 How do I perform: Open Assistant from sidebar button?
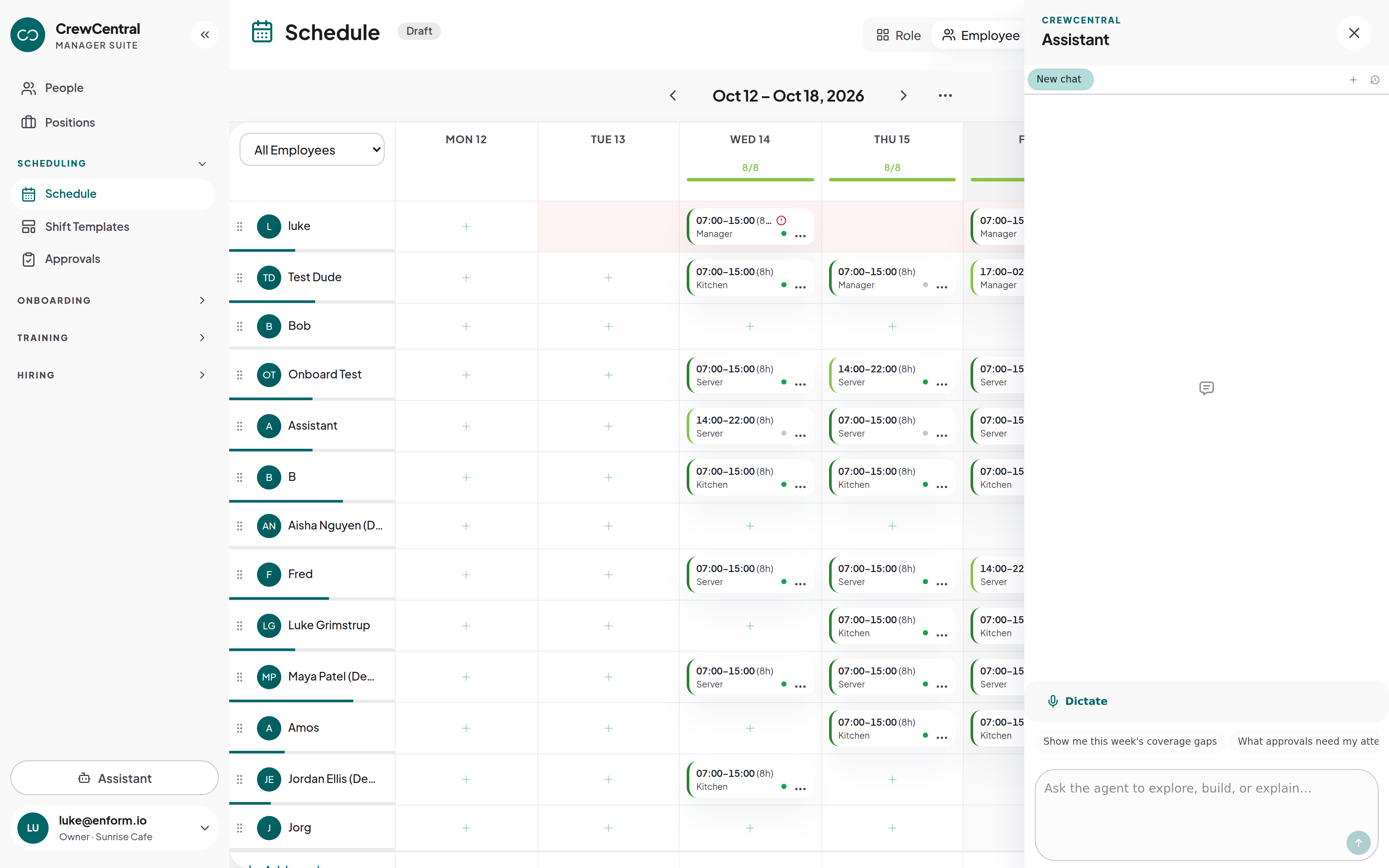tap(114, 778)
